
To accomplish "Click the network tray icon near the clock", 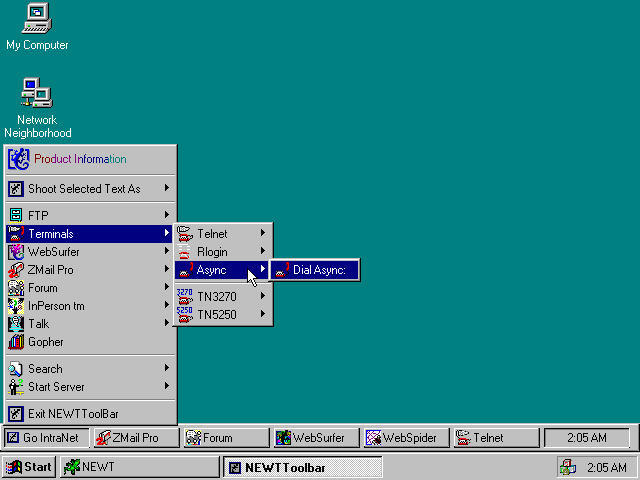I will tap(568, 467).
